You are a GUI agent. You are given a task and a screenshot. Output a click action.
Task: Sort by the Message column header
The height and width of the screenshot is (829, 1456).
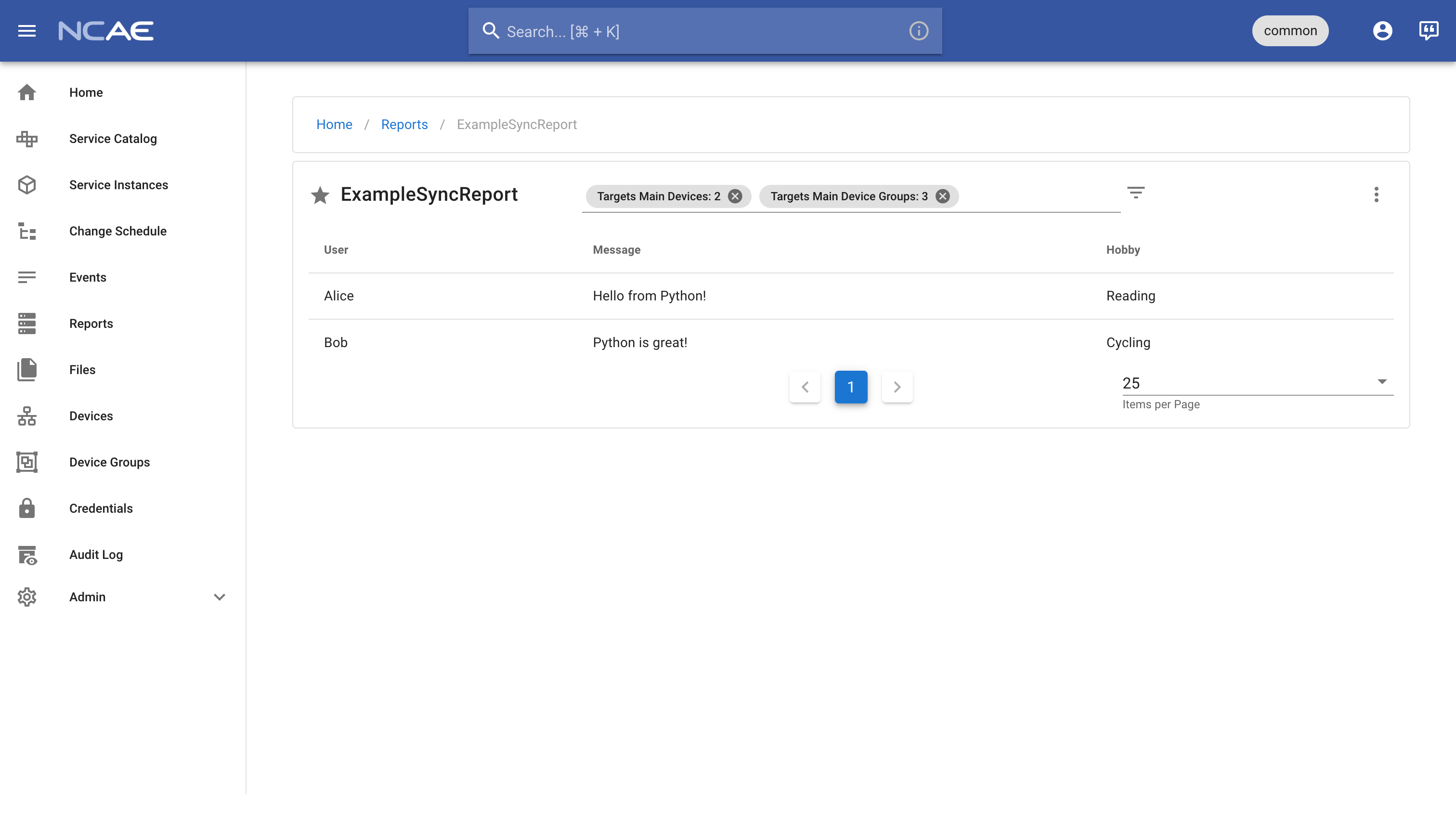(616, 250)
